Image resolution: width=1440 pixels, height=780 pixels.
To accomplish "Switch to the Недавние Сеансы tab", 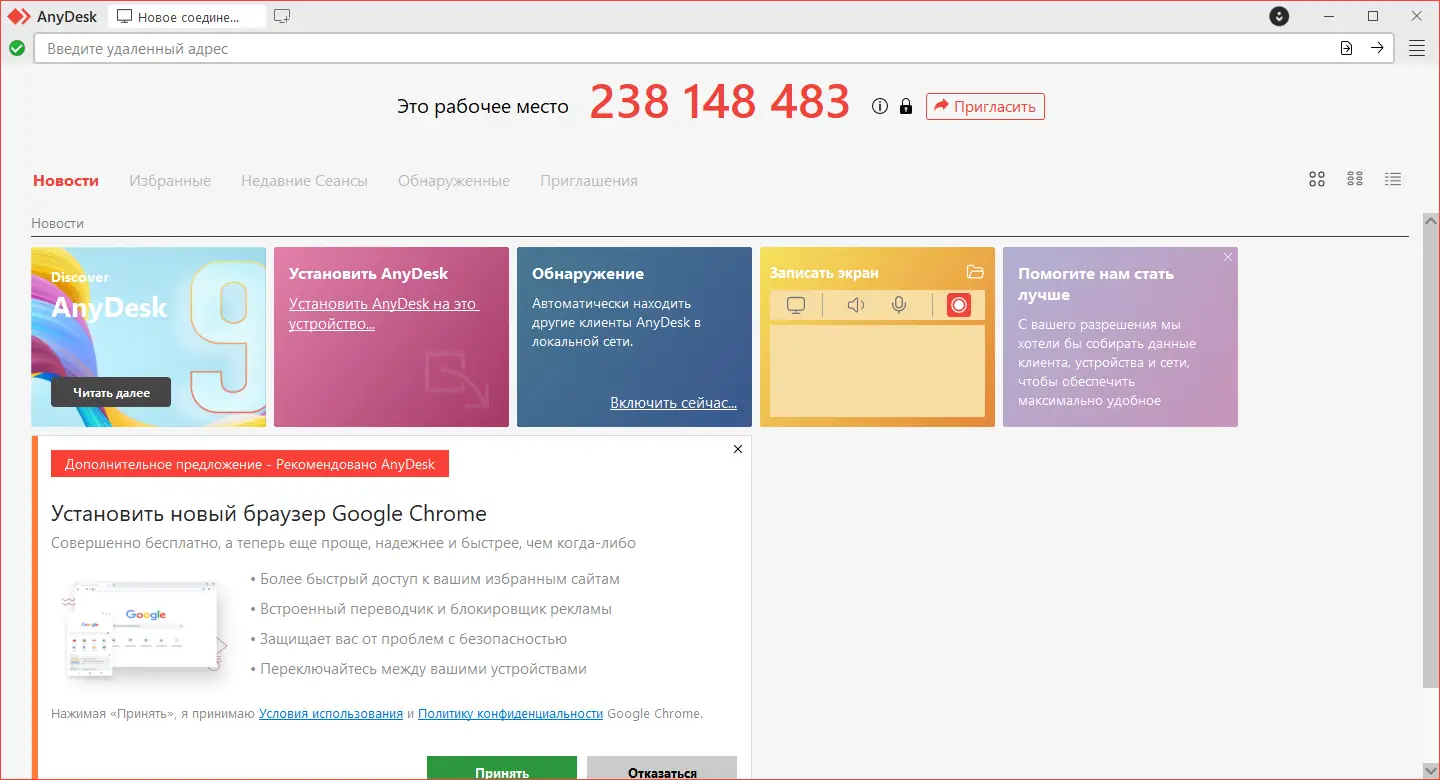I will coord(304,181).
